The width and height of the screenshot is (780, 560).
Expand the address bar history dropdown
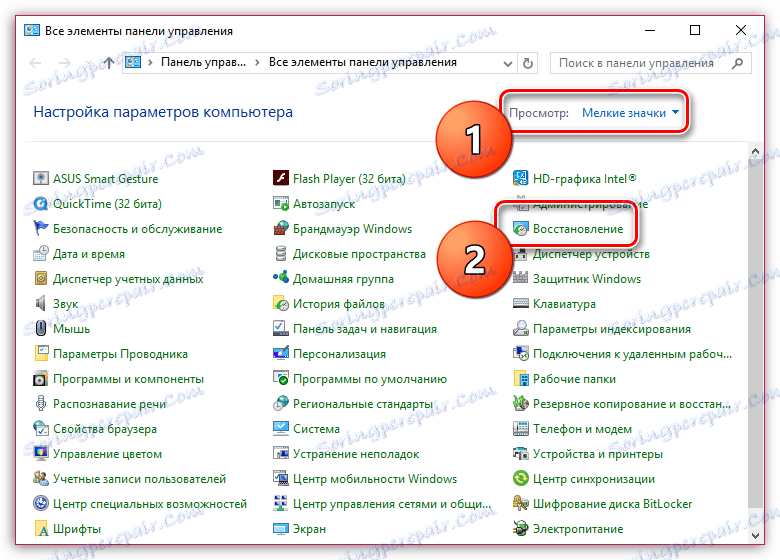click(507, 63)
